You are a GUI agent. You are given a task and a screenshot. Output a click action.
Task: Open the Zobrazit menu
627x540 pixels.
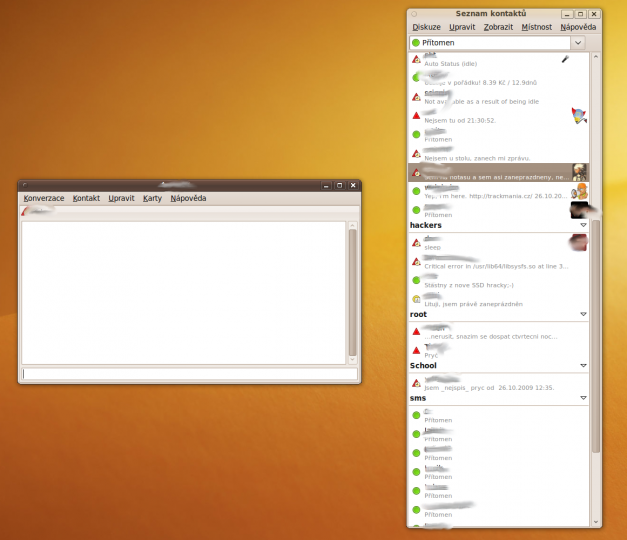point(498,27)
